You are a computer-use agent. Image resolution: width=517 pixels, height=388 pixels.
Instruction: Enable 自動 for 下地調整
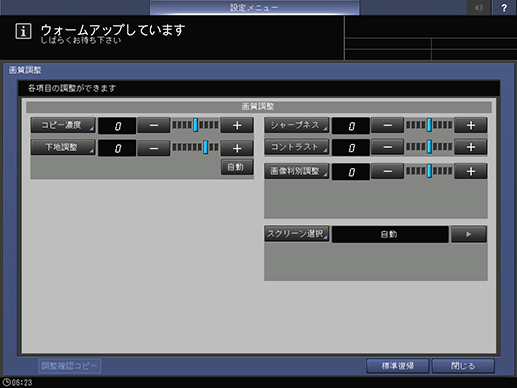click(237, 167)
